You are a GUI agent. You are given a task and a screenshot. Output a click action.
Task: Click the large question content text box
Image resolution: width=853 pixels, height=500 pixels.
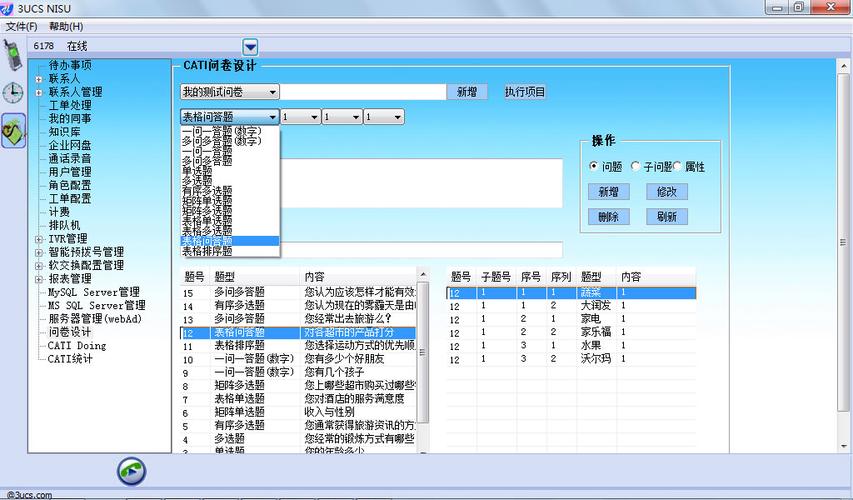pyautogui.click(x=422, y=183)
